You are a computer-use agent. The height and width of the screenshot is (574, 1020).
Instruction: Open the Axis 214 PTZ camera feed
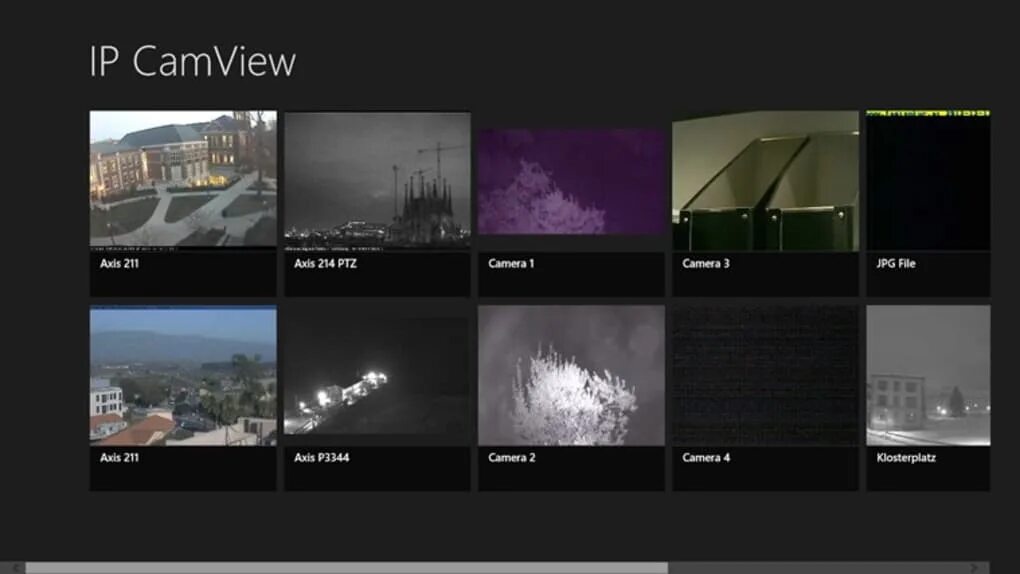[377, 180]
